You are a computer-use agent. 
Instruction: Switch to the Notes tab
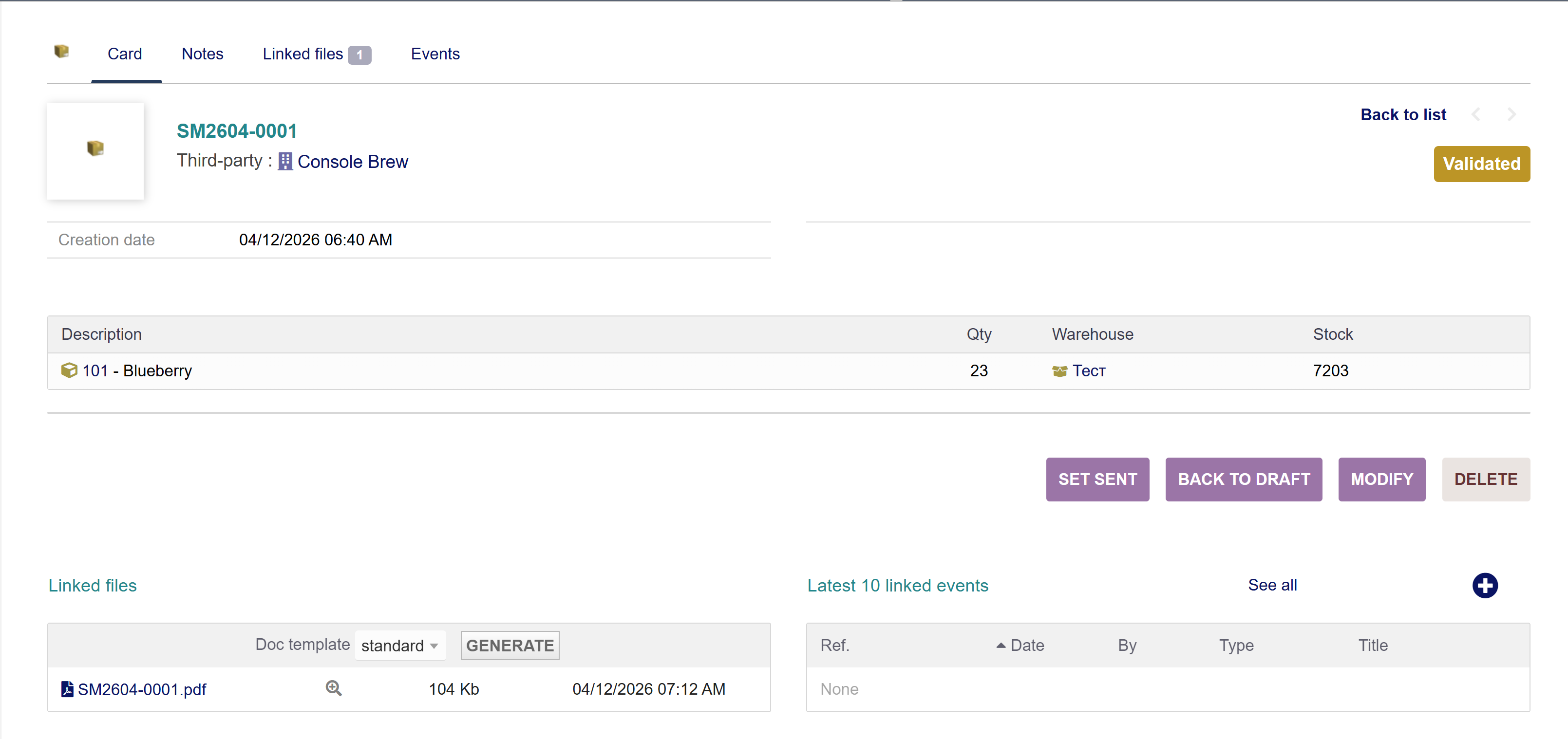[x=202, y=54]
